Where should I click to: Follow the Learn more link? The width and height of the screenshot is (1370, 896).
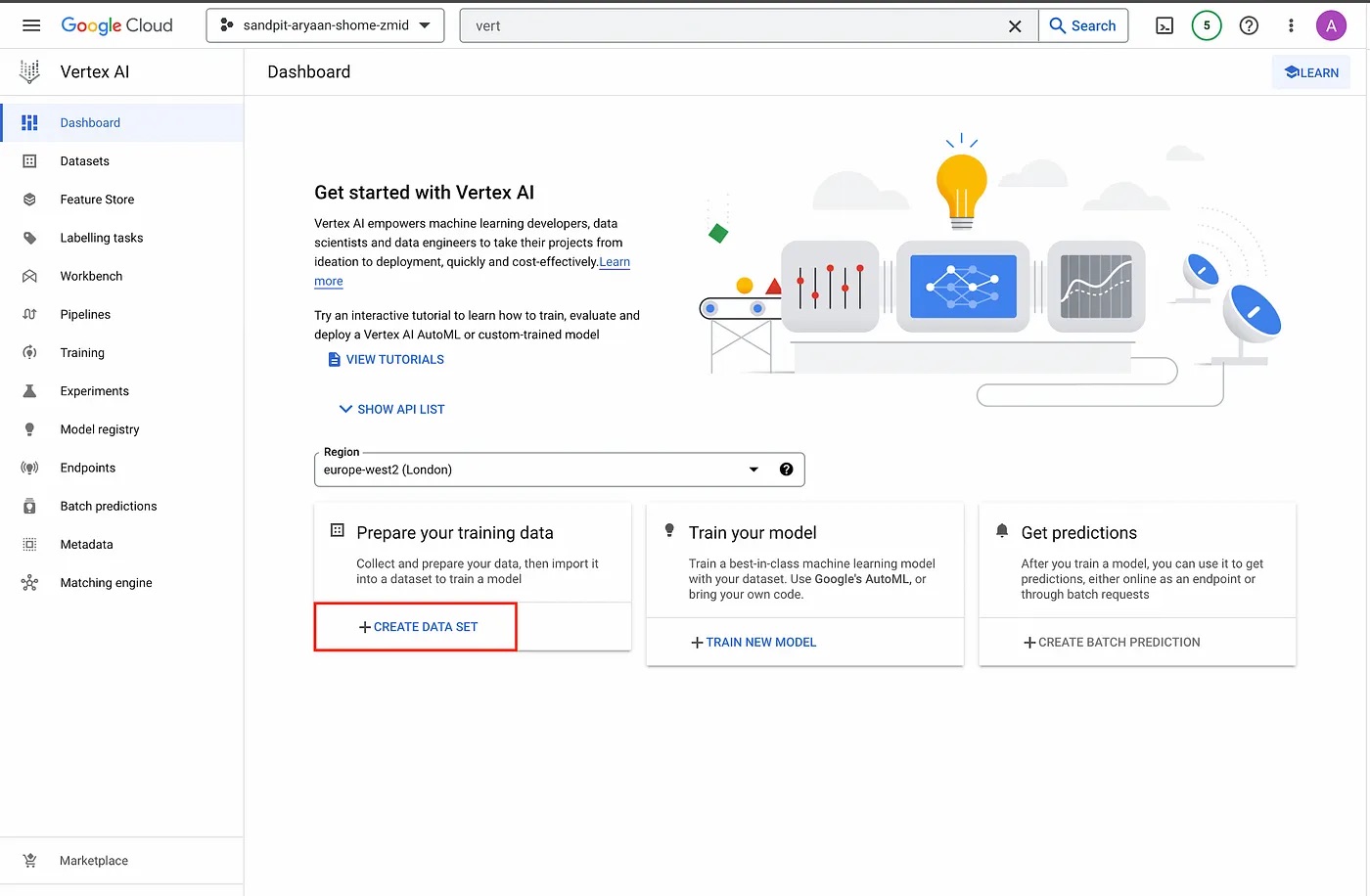615,262
